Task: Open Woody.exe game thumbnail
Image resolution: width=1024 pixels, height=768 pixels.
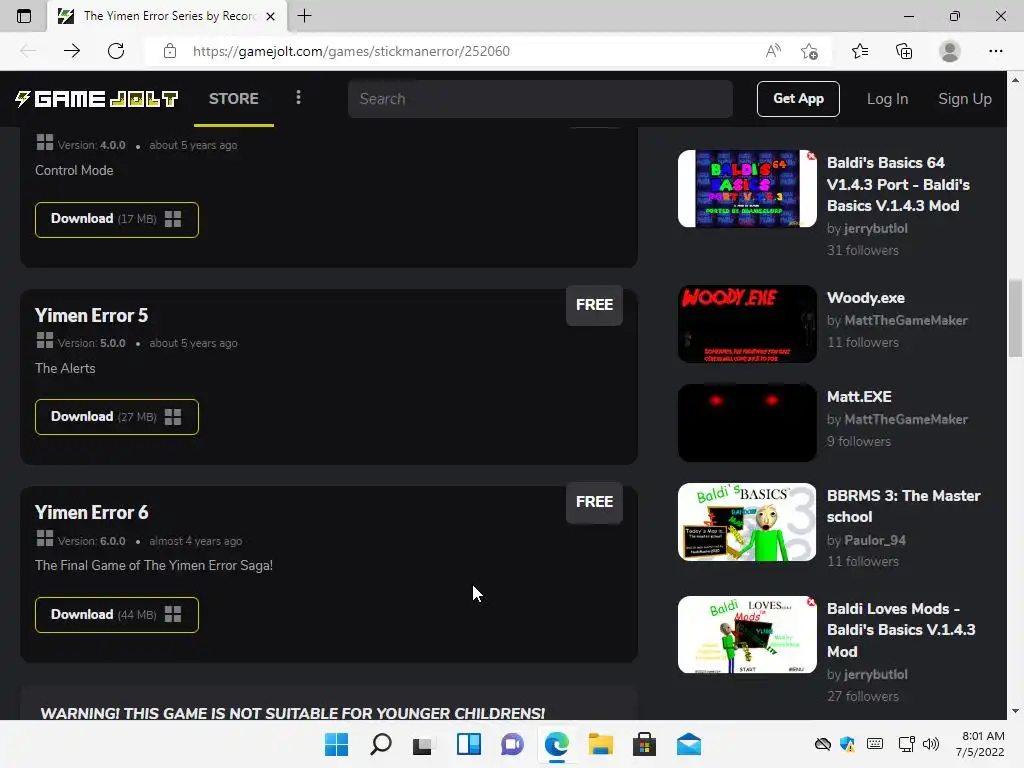Action: pos(747,324)
